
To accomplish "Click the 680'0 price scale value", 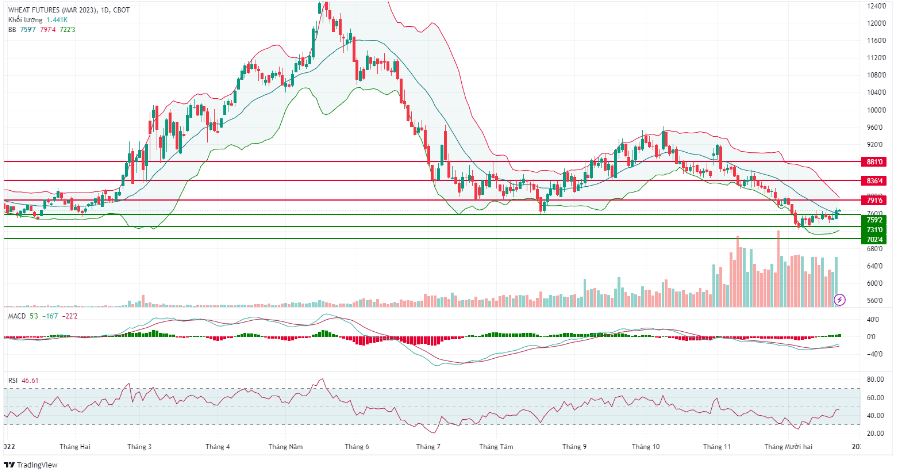I will [x=877, y=248].
